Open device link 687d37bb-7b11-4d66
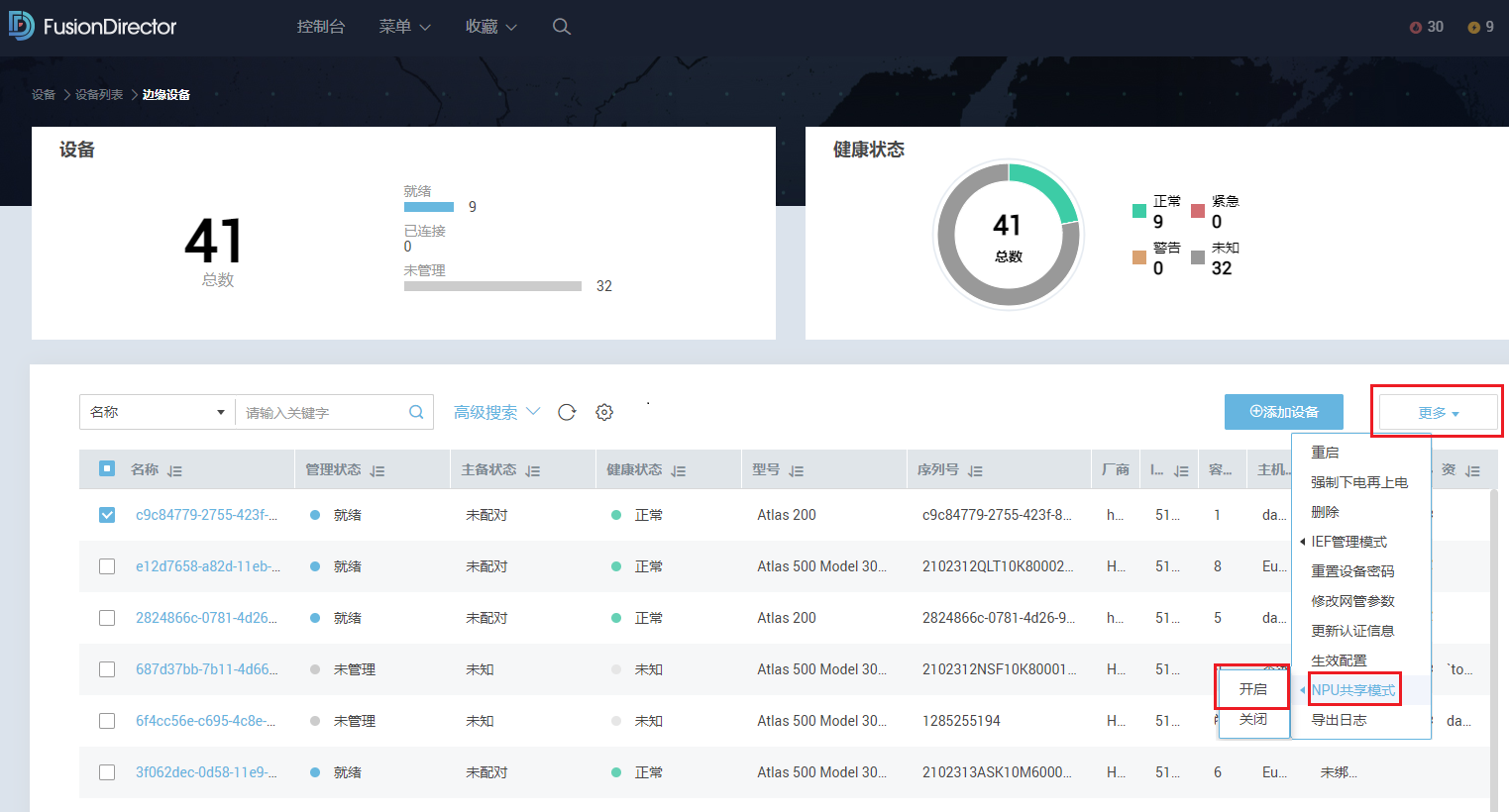This screenshot has width=1509, height=812. 206,669
